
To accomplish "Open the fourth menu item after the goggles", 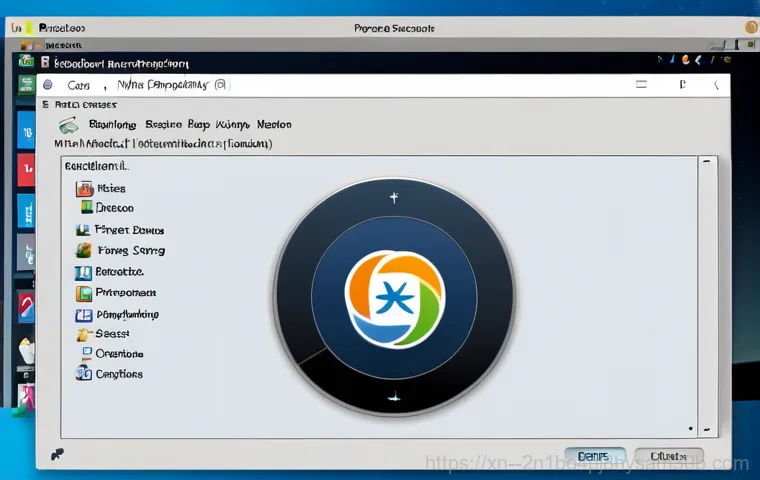I will (x=233, y=125).
